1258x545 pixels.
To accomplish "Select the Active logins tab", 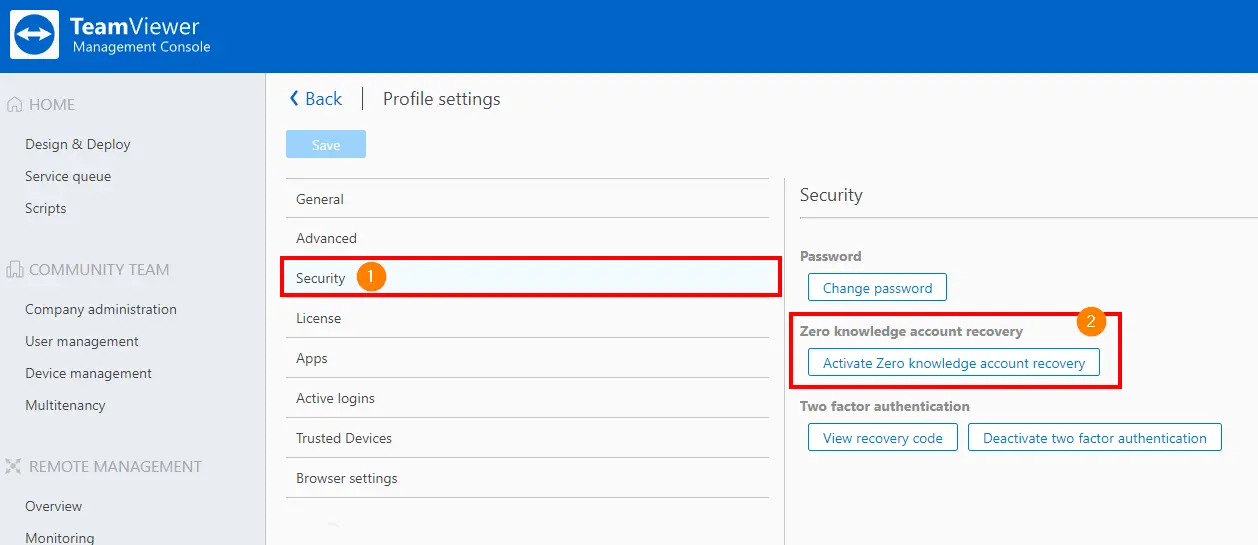I will [x=527, y=398].
